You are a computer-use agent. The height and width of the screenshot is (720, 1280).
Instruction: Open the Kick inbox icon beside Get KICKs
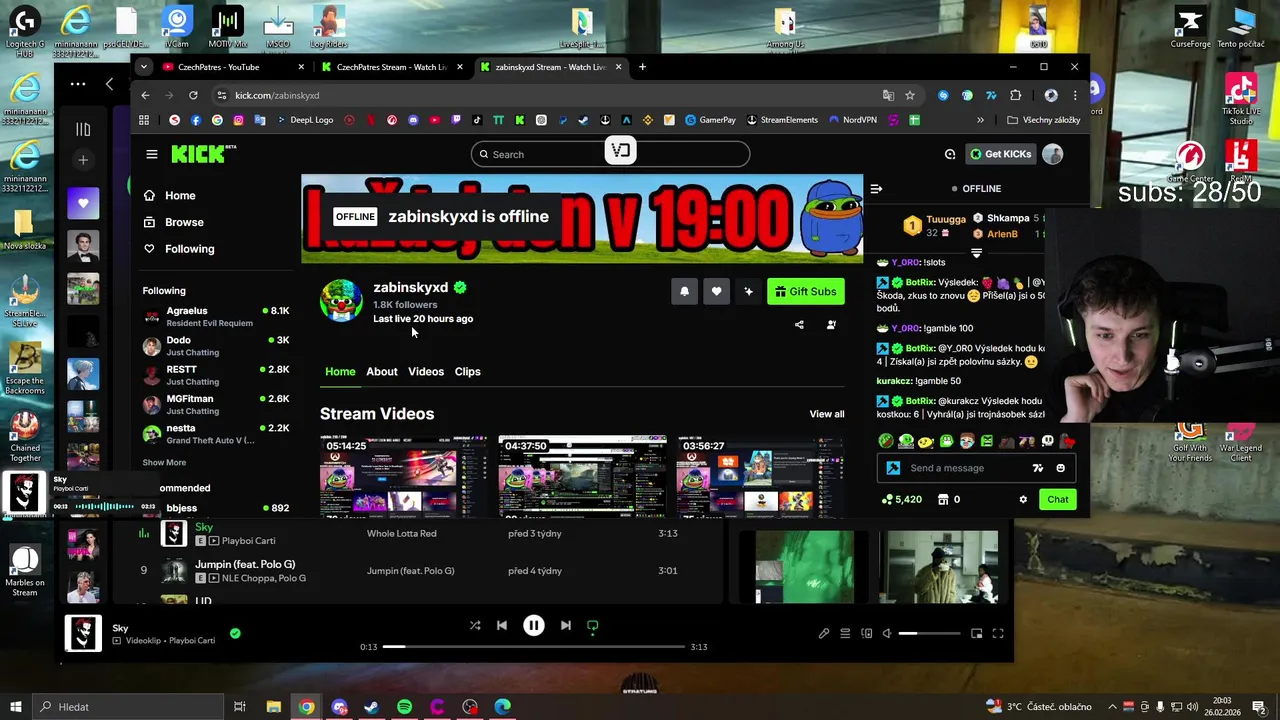coord(950,154)
